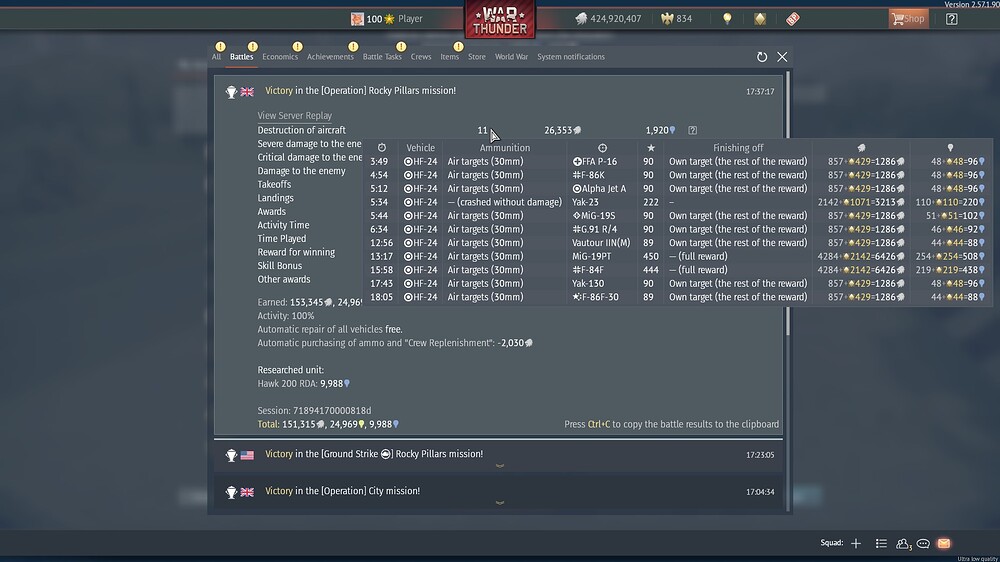Click the Alpha Jet A target cell
Image resolution: width=1000 pixels, height=562 pixels.
tap(599, 188)
